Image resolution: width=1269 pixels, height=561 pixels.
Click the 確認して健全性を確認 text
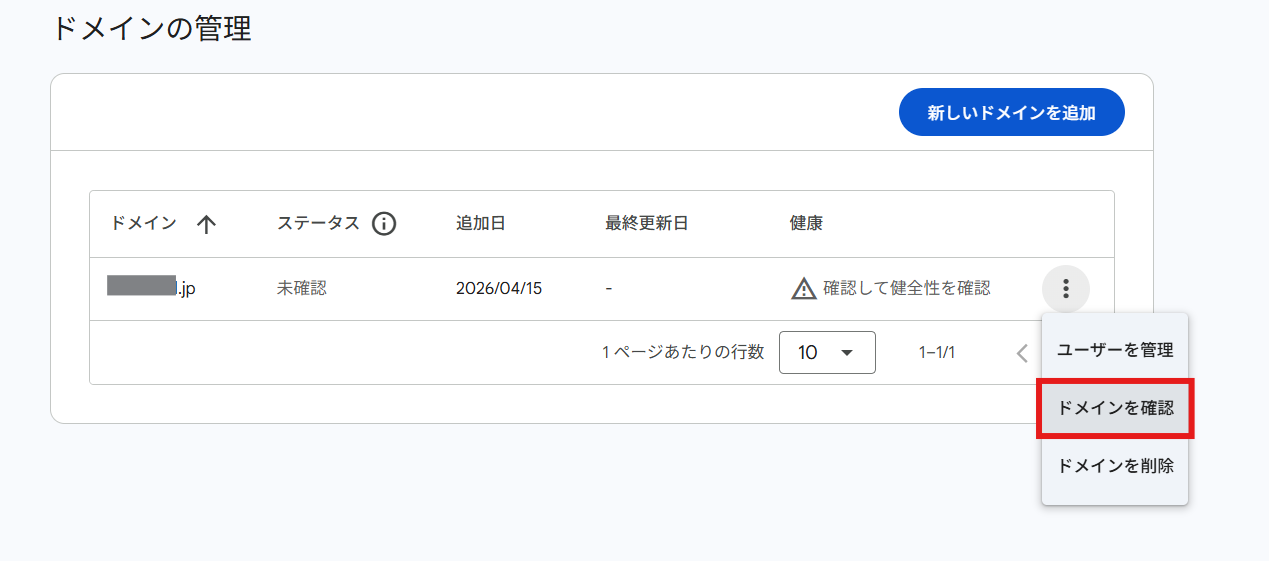pyautogui.click(x=907, y=288)
